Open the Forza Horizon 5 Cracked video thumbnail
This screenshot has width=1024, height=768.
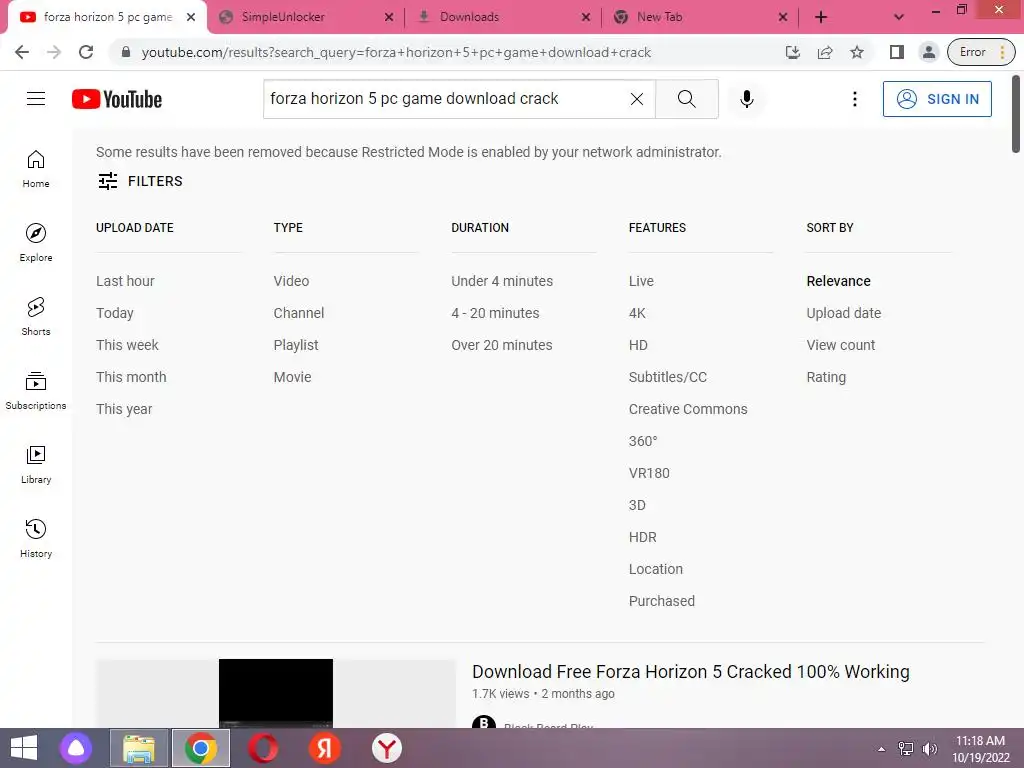[276, 693]
